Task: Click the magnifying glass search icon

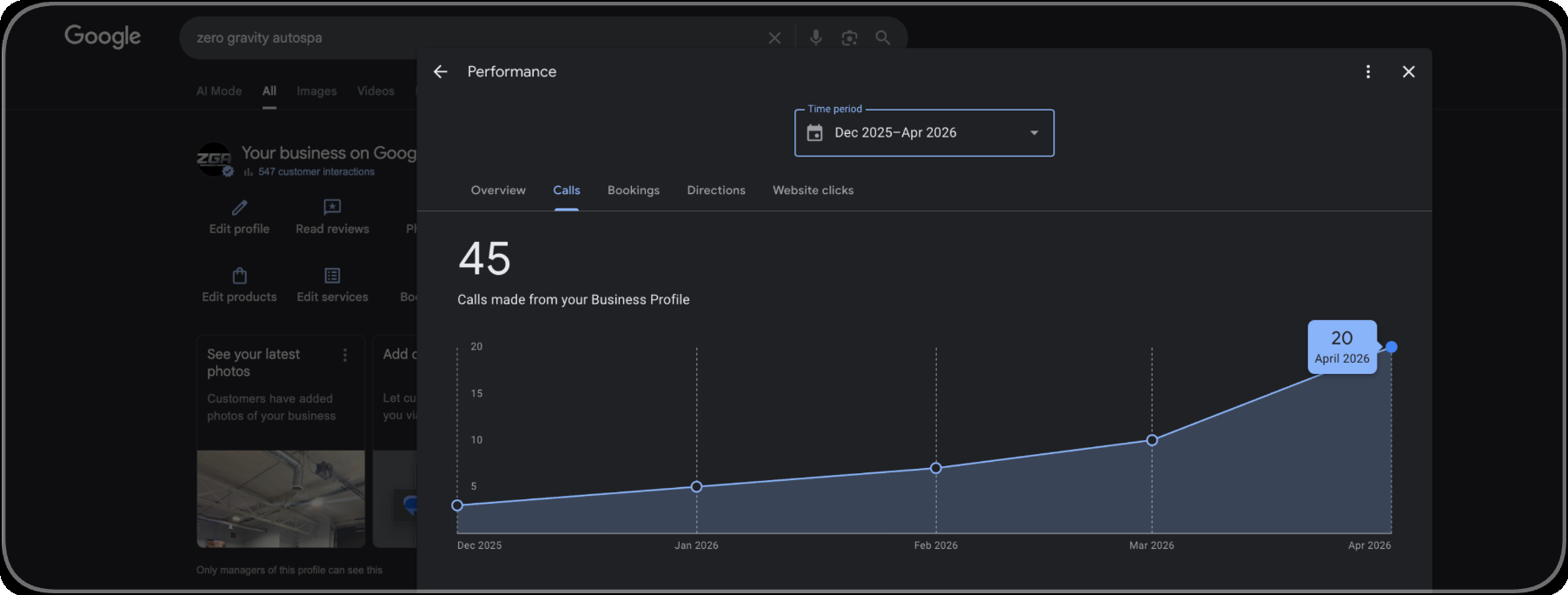Action: tap(883, 37)
